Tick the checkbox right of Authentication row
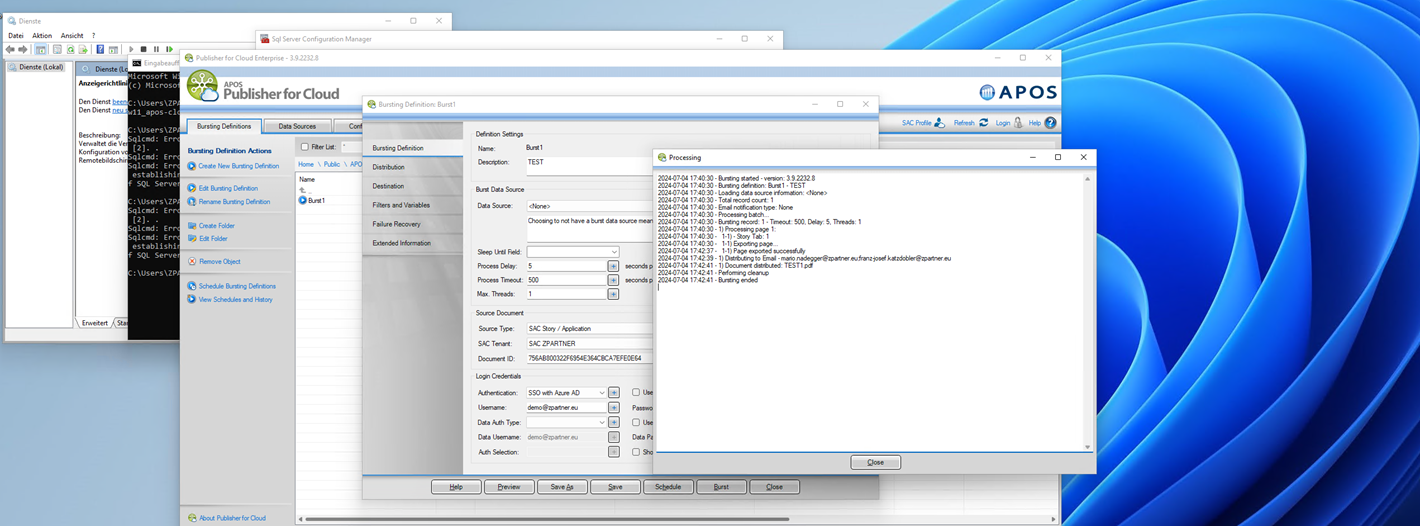Viewport: 1420px width, 526px height. [636, 393]
